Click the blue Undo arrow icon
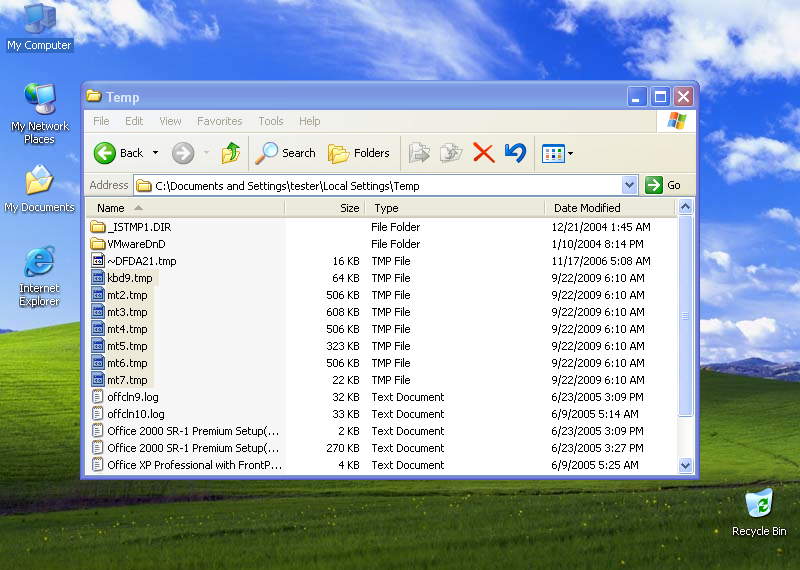Viewport: 800px width, 570px height. 515,153
